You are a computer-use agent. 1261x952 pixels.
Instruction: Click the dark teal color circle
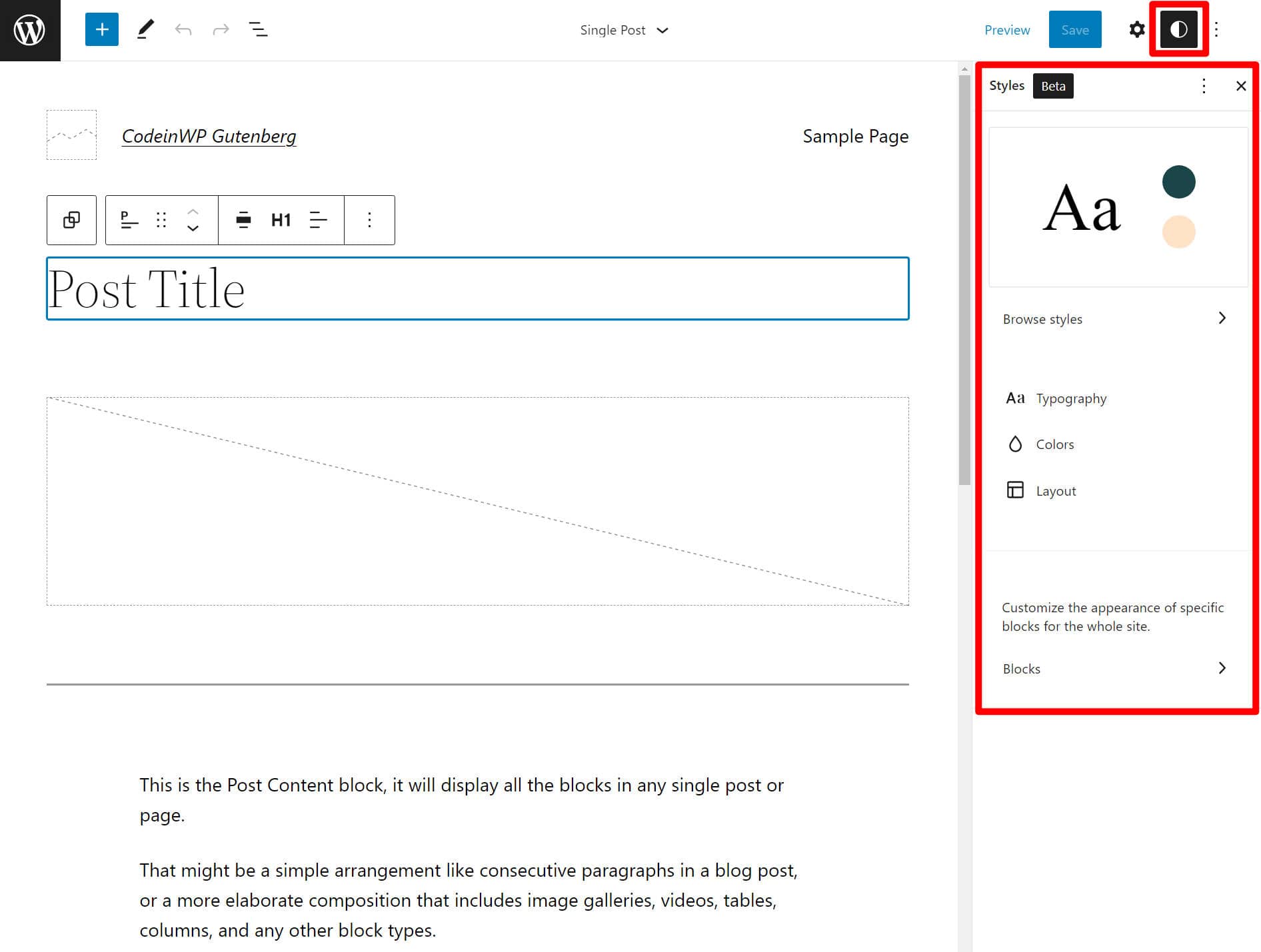coord(1178,182)
